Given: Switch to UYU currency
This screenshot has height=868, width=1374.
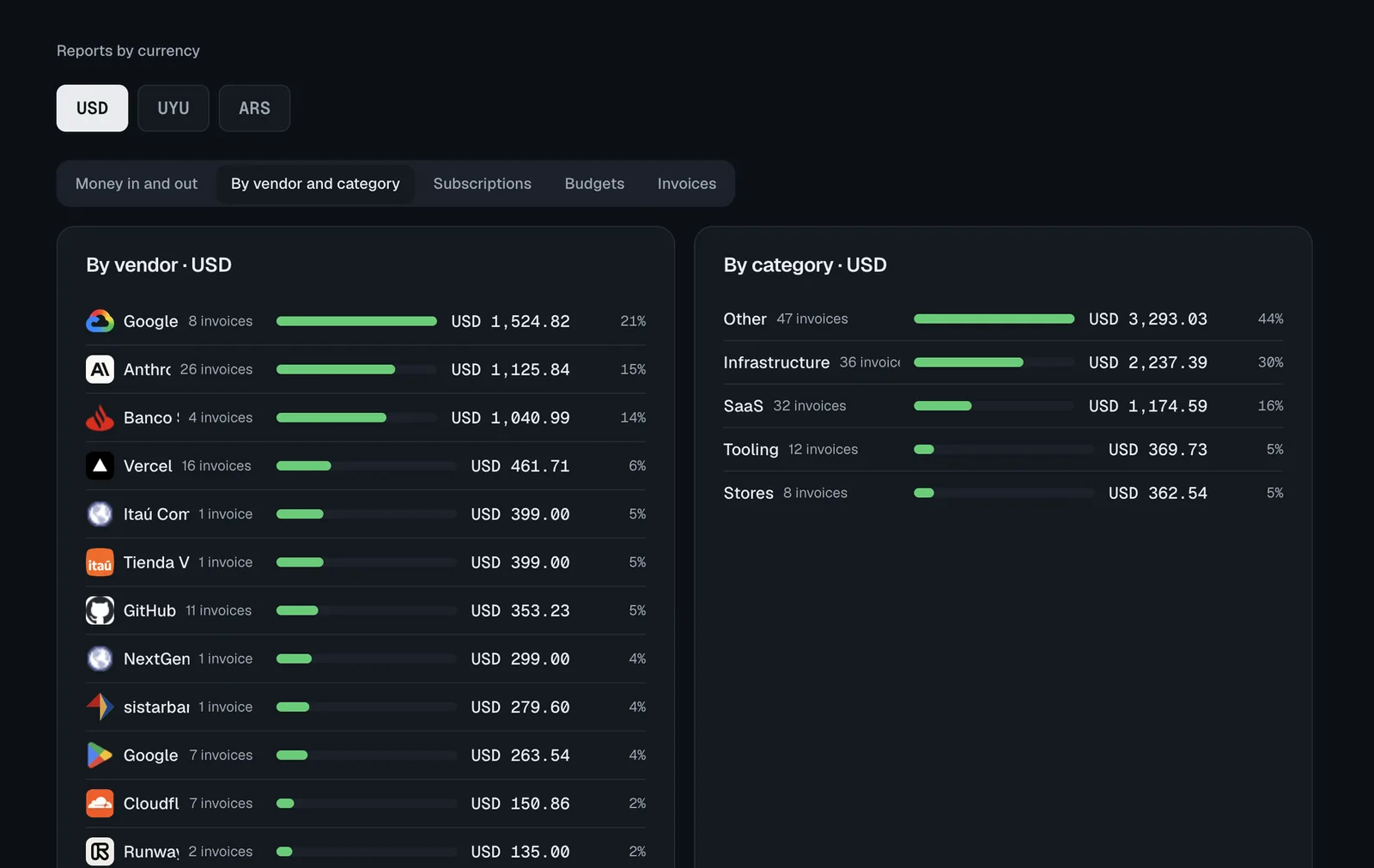Looking at the screenshot, I should 173,108.
